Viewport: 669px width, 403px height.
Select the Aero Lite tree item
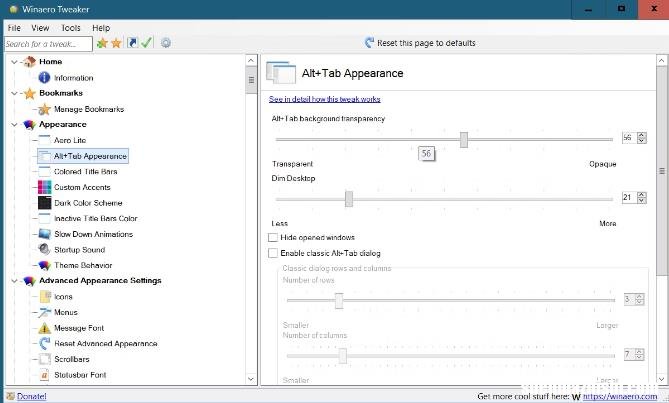(x=70, y=140)
